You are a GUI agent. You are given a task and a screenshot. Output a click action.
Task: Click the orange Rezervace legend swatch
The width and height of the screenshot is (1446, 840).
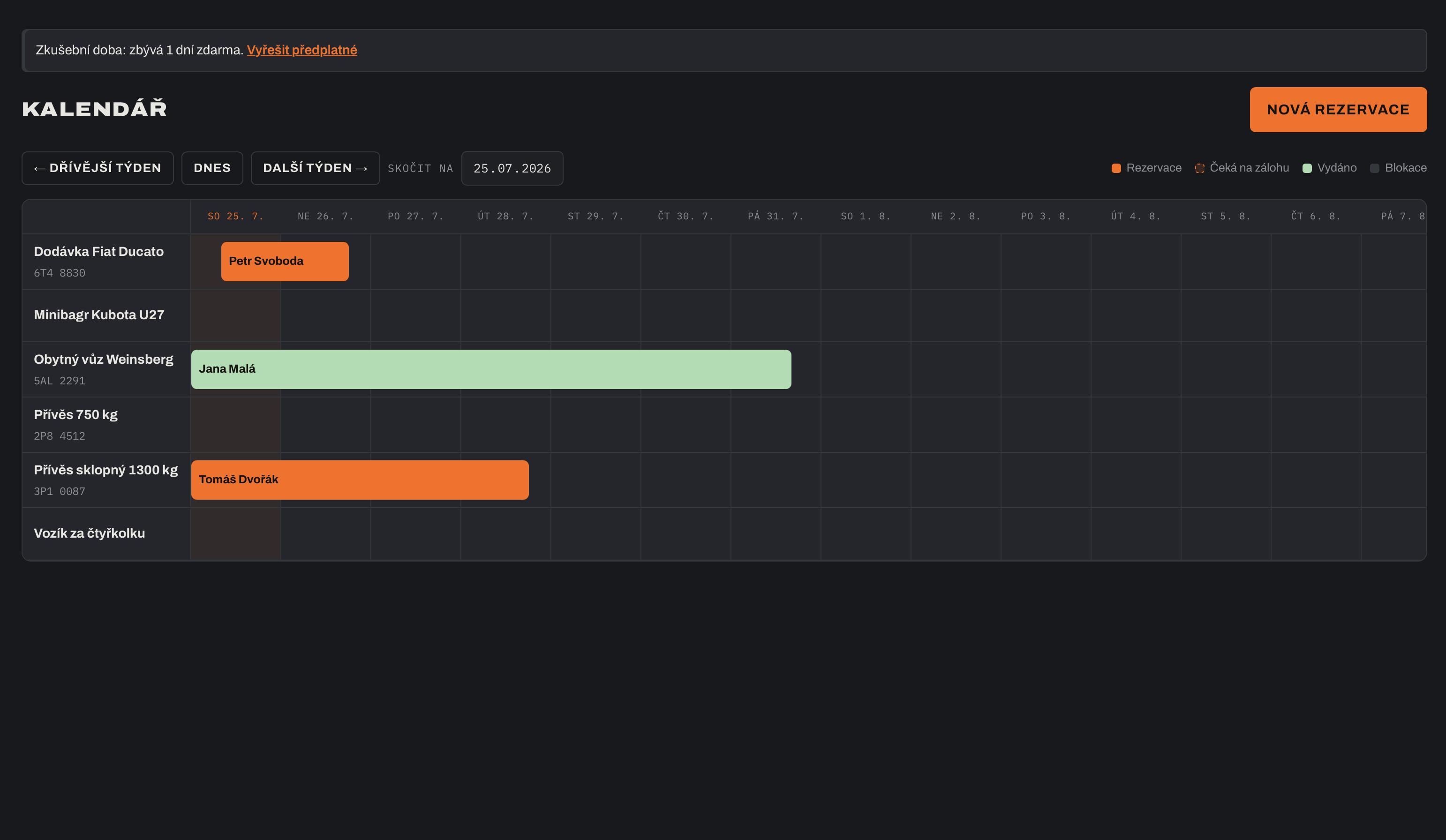point(1116,168)
